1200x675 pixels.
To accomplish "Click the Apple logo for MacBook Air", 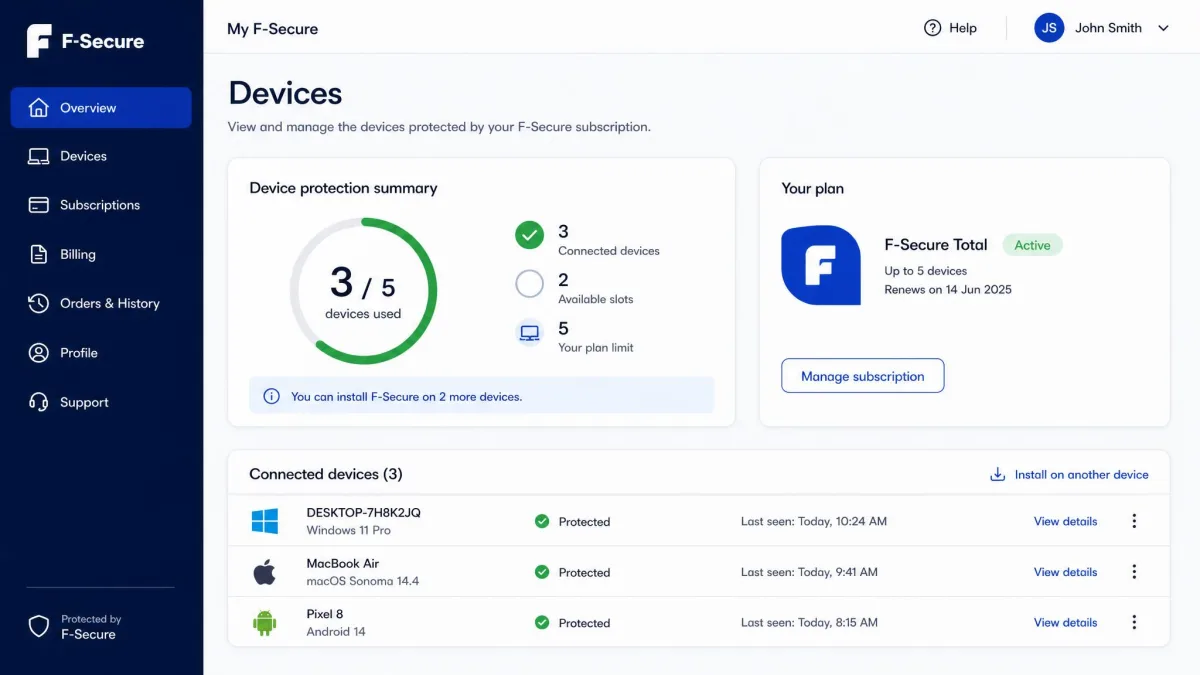I will point(264,572).
